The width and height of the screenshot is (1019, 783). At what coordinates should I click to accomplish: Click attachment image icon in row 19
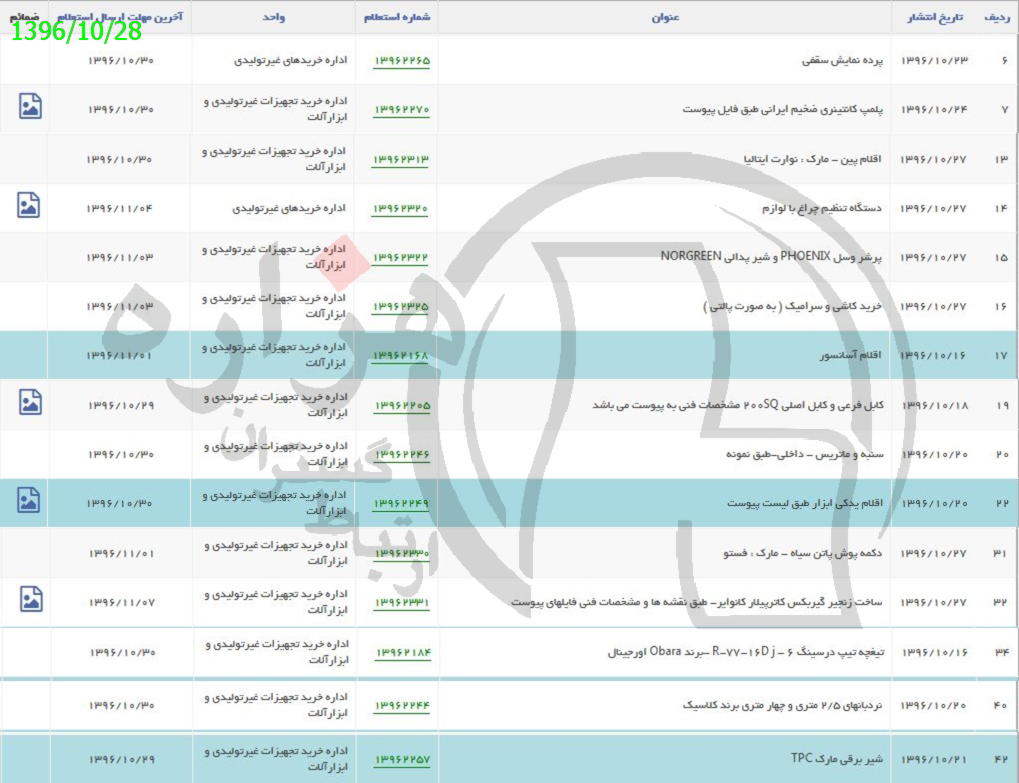point(30,403)
